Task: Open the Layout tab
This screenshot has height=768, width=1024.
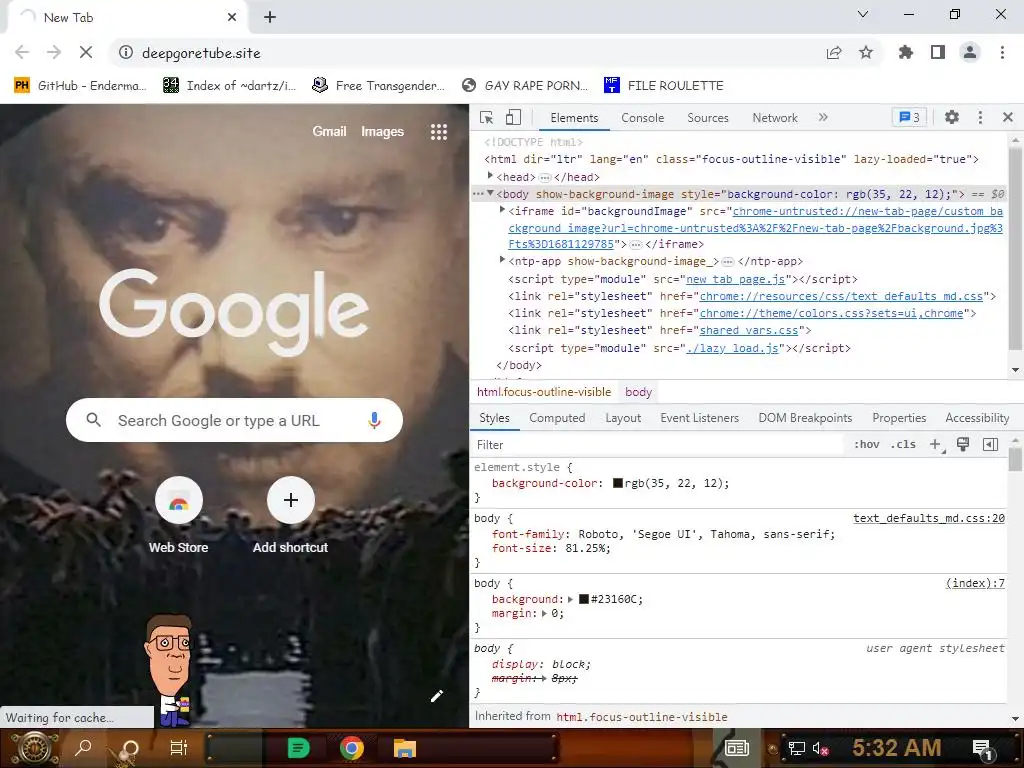Action: pyautogui.click(x=623, y=418)
